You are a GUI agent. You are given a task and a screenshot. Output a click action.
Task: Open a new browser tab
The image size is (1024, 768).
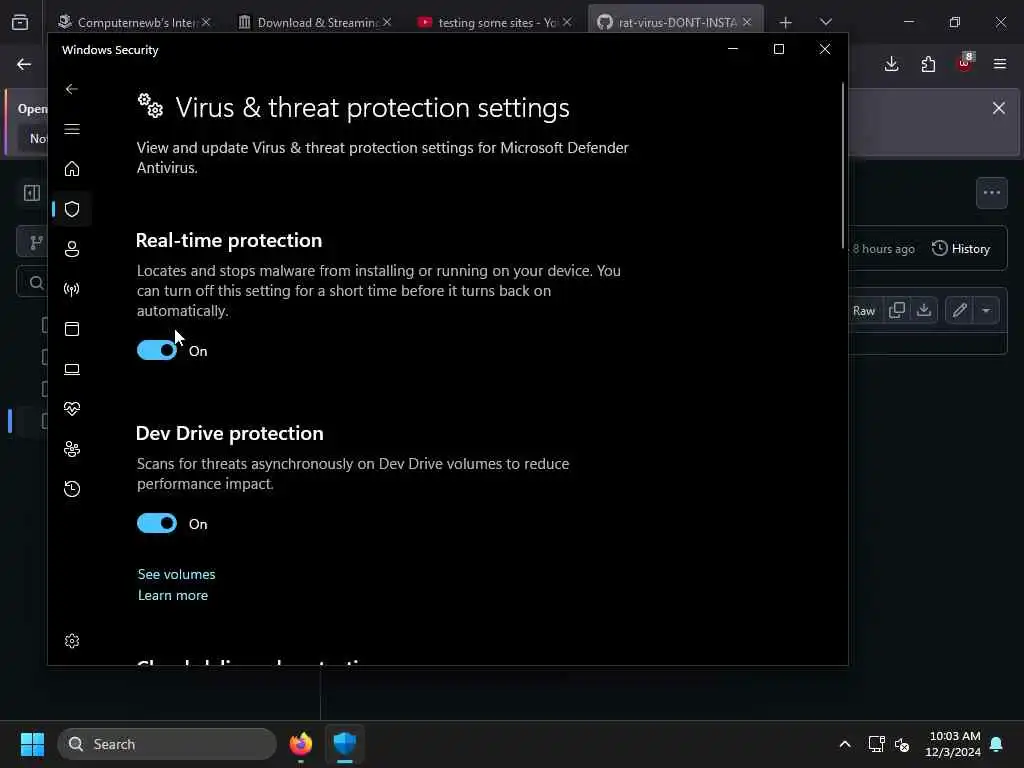[x=786, y=23]
